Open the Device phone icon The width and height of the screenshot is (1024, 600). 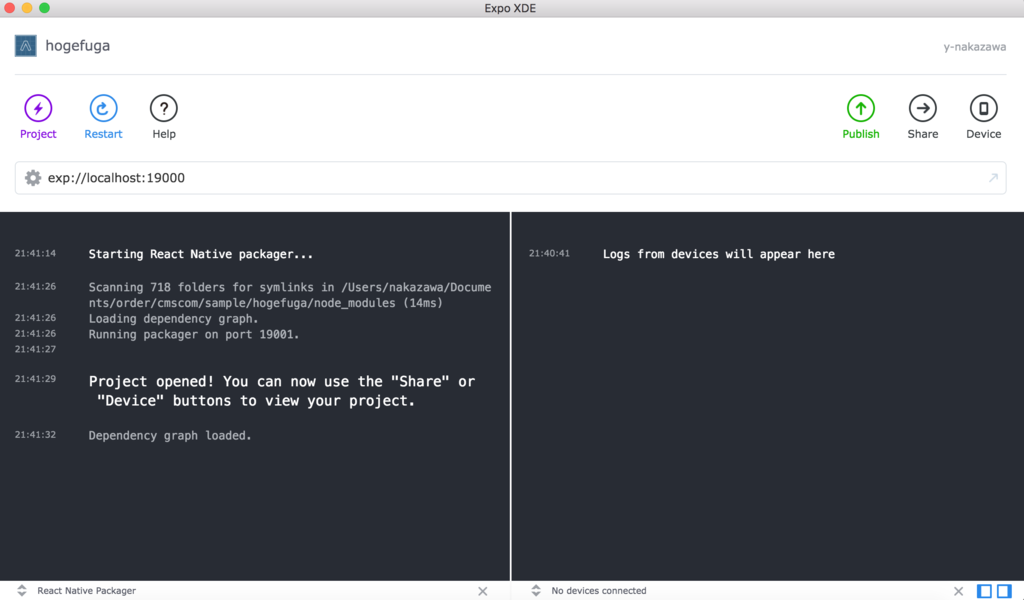pyautogui.click(x=984, y=108)
